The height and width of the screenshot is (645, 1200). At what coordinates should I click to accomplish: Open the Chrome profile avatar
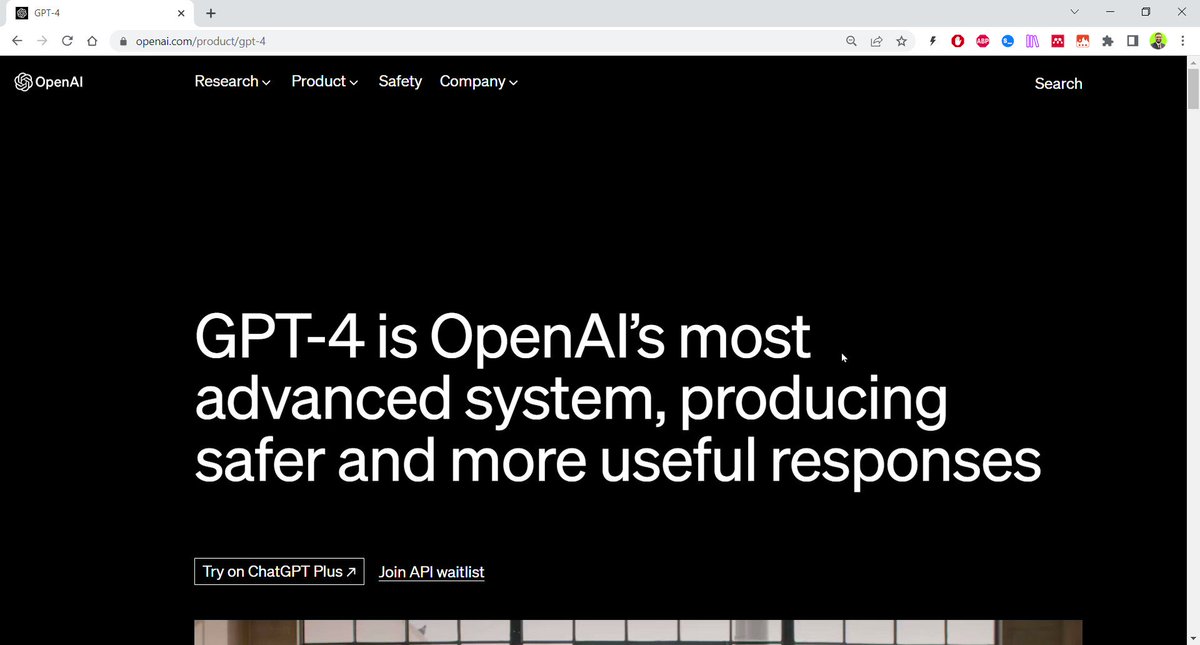pos(1158,41)
